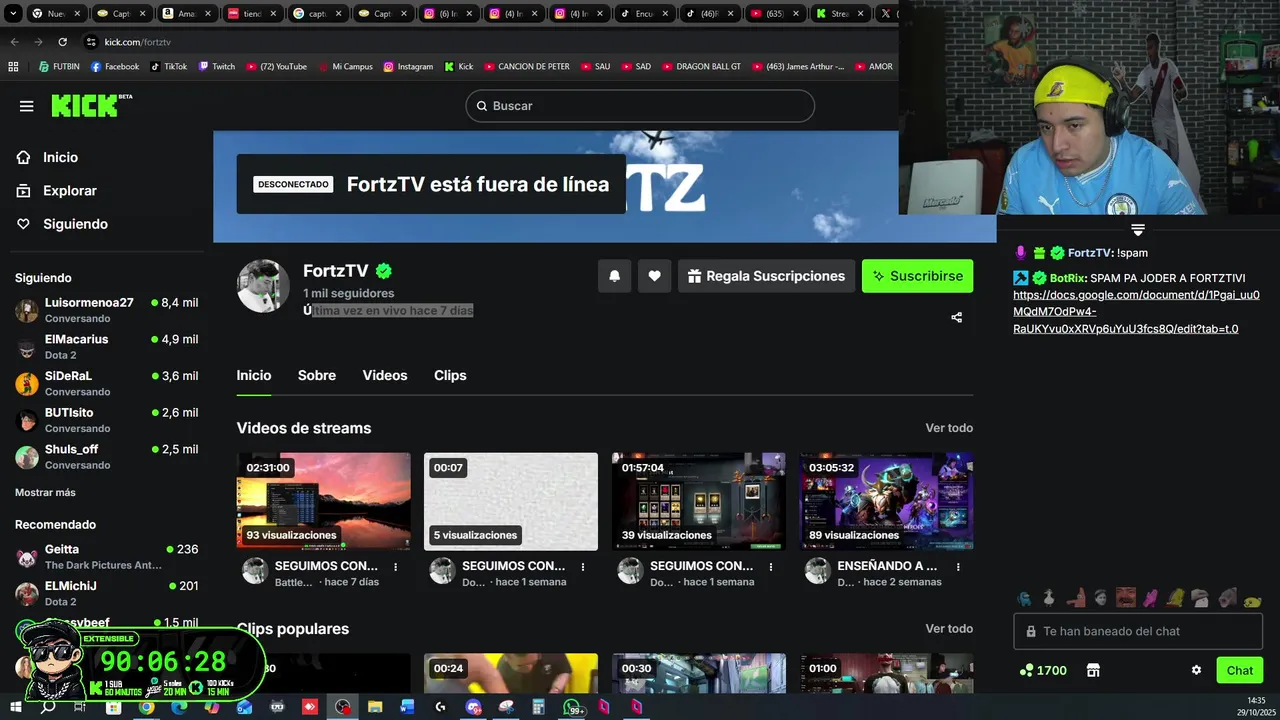
Task: Open Luisormenoa27 channel in the sidebar
Action: (106, 309)
